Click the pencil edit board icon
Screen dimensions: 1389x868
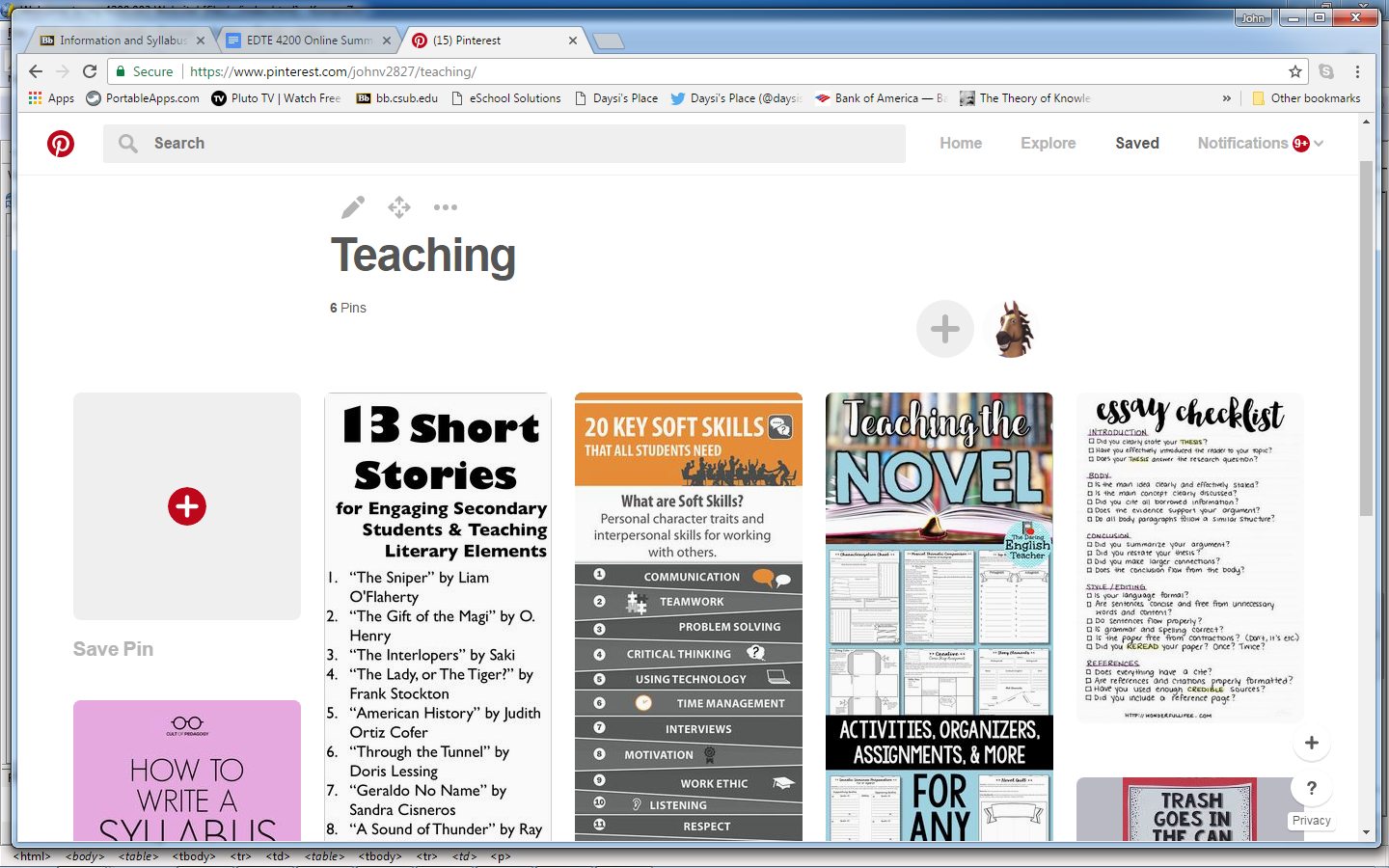pos(353,207)
